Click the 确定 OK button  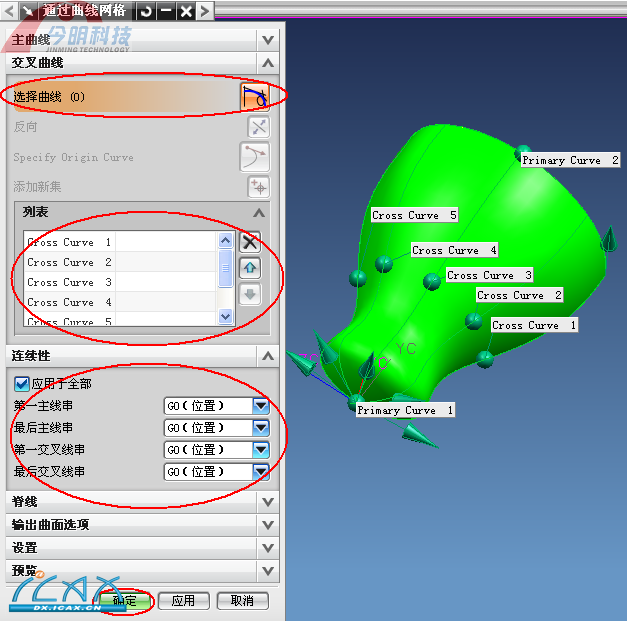click(126, 601)
